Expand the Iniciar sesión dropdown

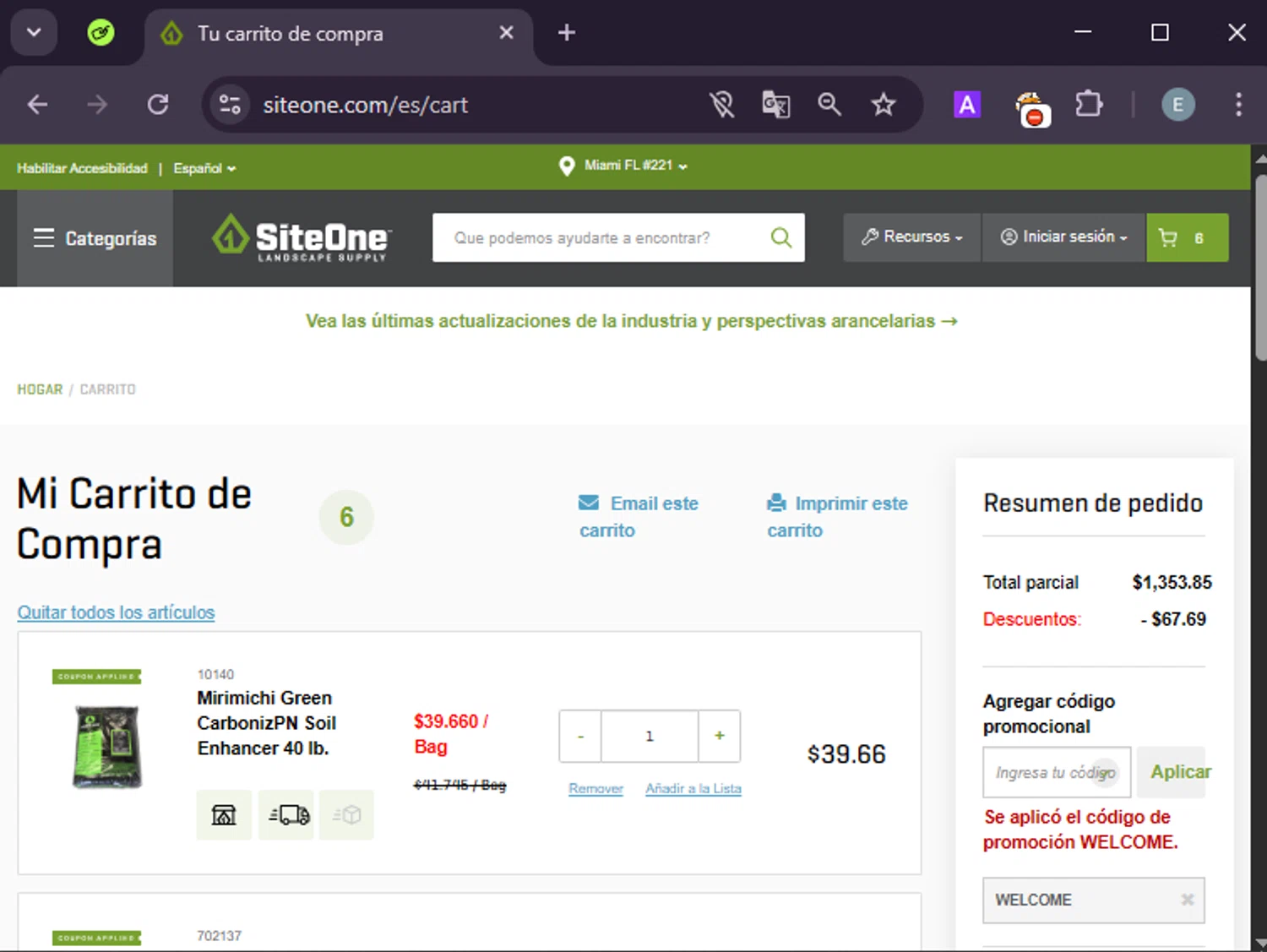tap(1063, 237)
